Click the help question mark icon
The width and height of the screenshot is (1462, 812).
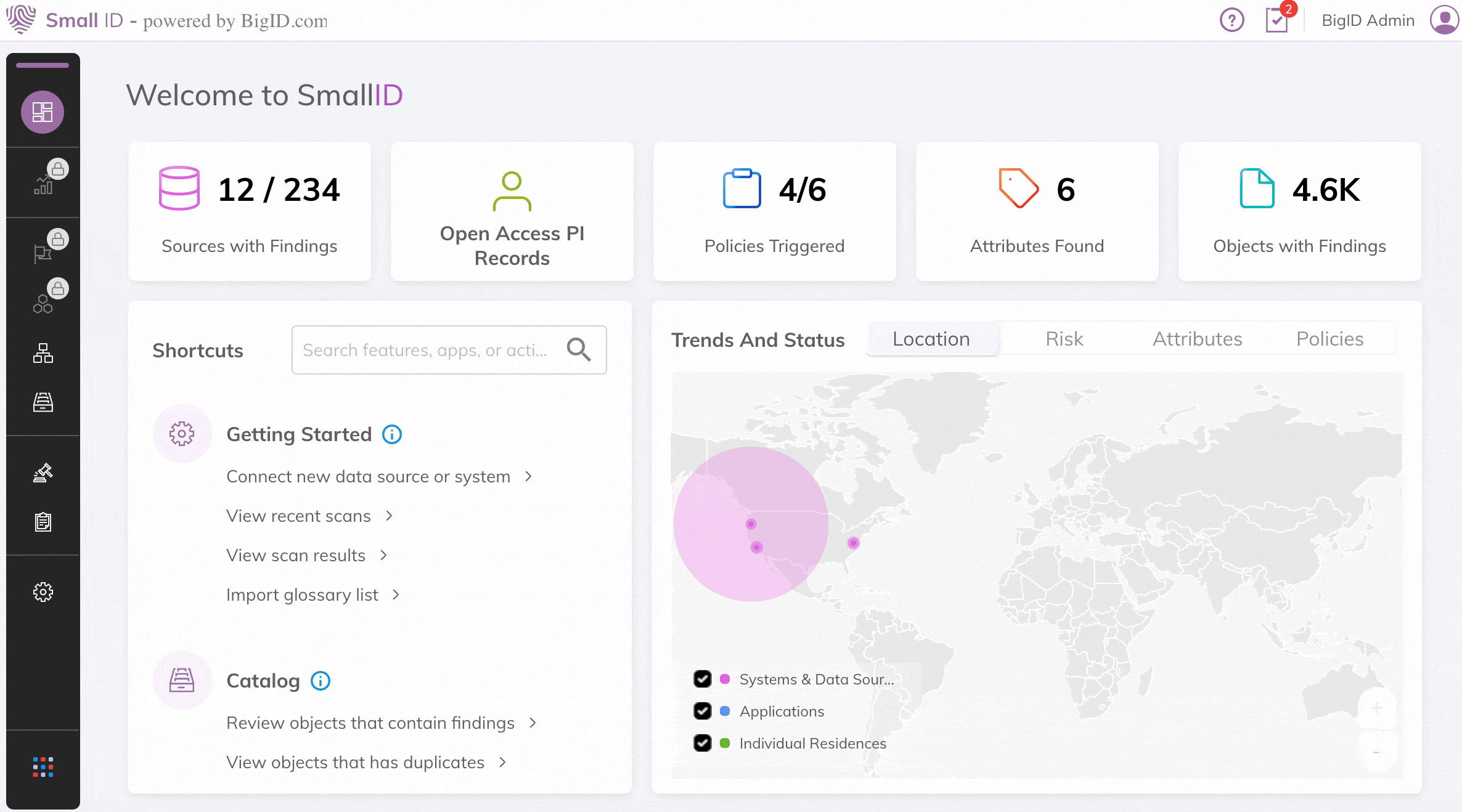1232,20
